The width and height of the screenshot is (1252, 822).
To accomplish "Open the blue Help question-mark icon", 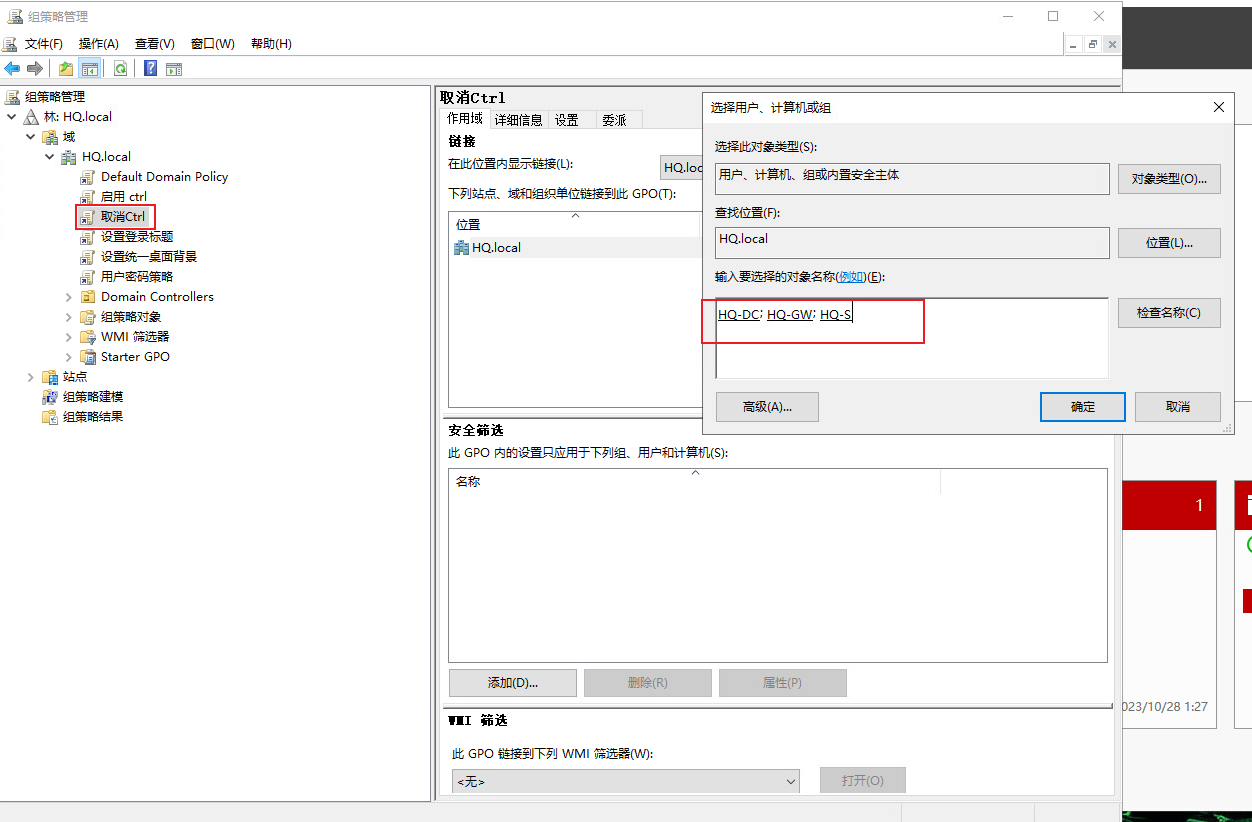I will tap(150, 68).
